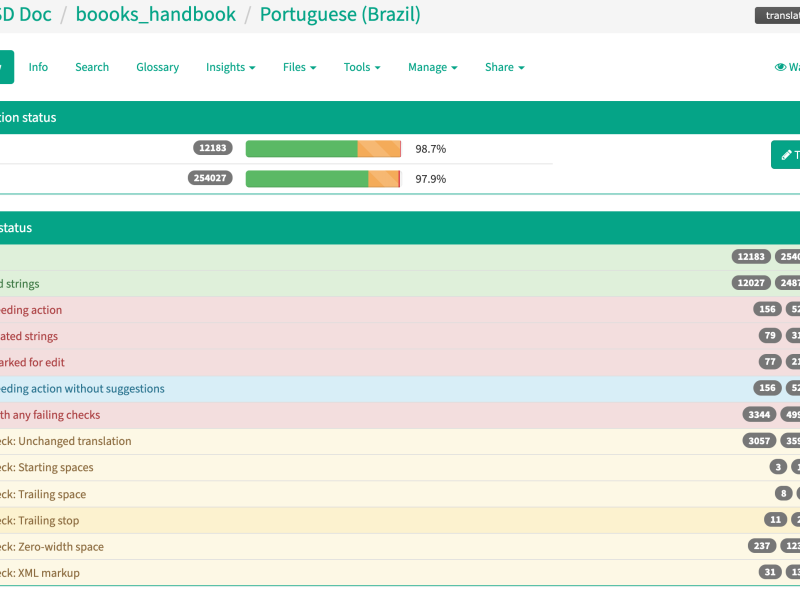
Task: Click the 11 trailing stop badge
Action: click(776, 520)
